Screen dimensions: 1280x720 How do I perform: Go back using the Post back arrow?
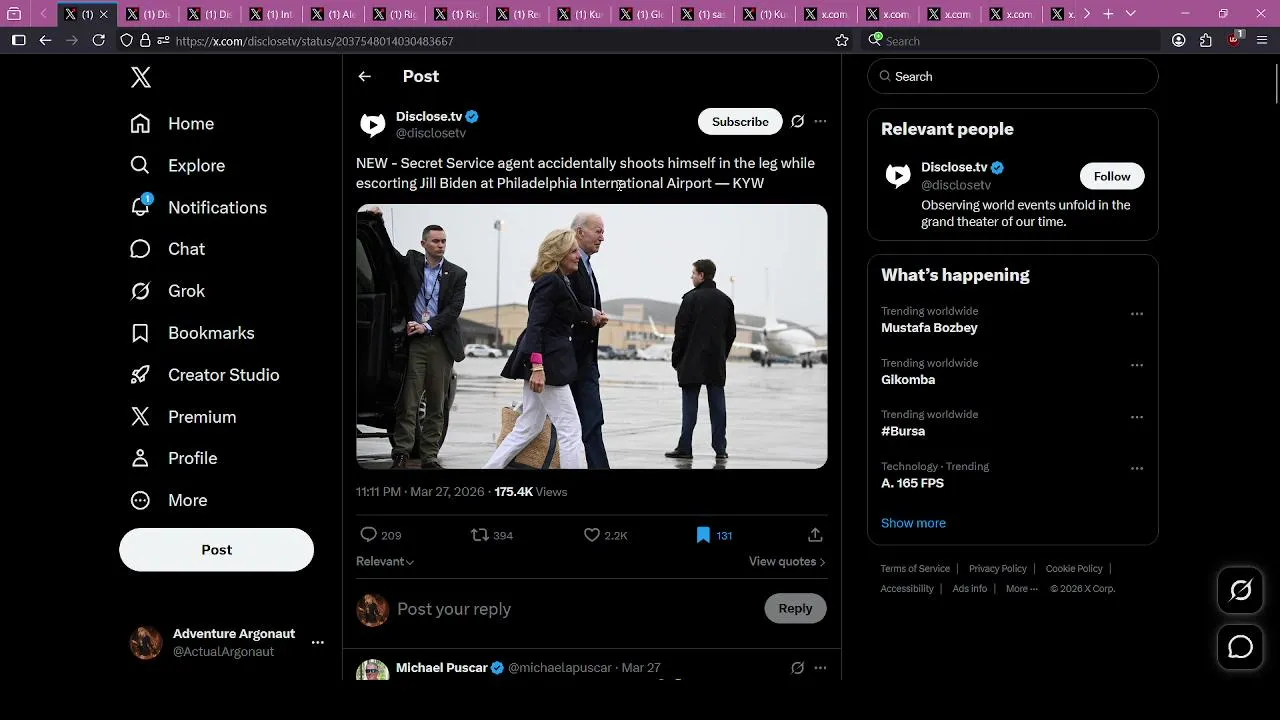(x=365, y=76)
